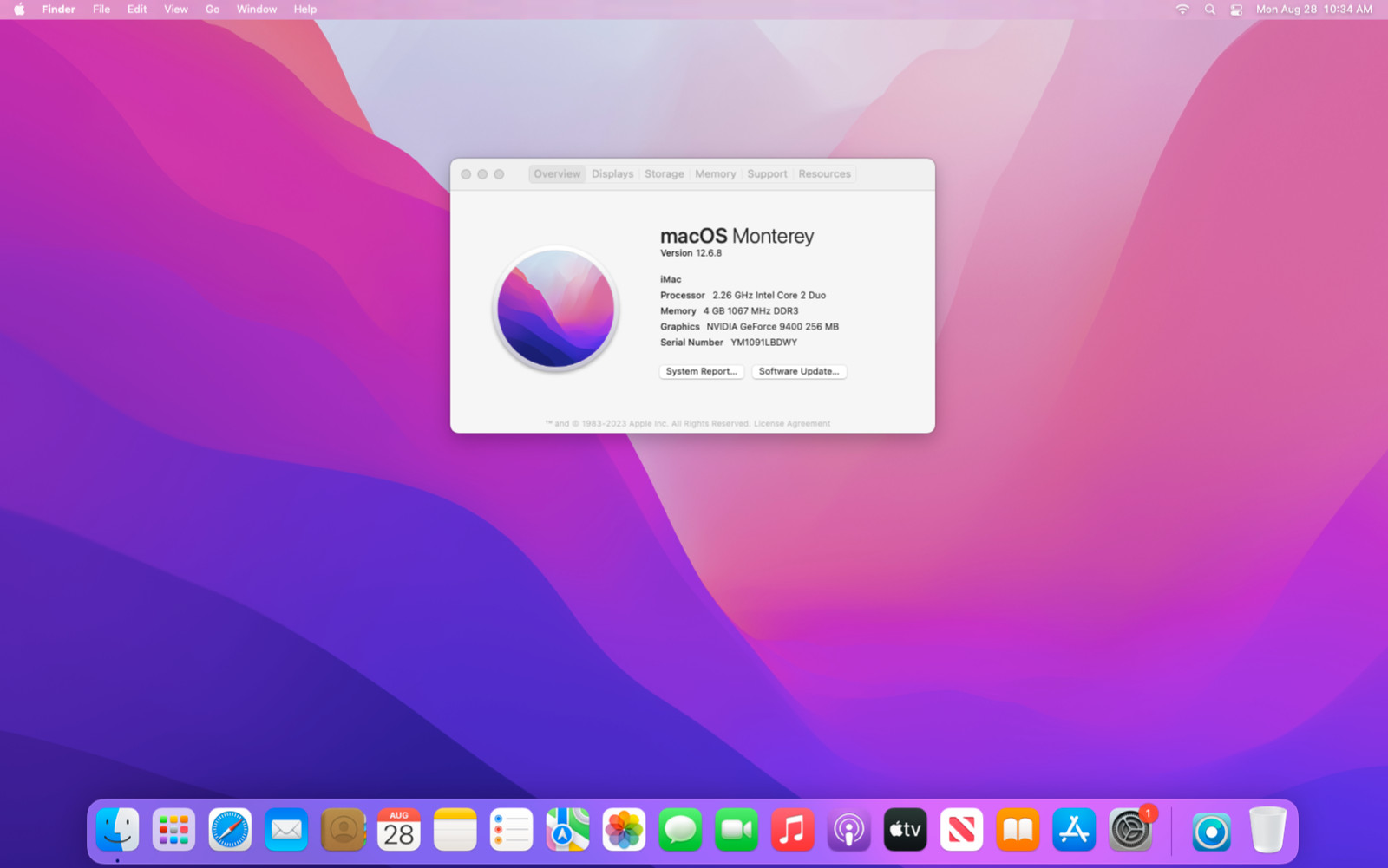Click the Software Update button
The image size is (1388, 868).
pos(798,371)
